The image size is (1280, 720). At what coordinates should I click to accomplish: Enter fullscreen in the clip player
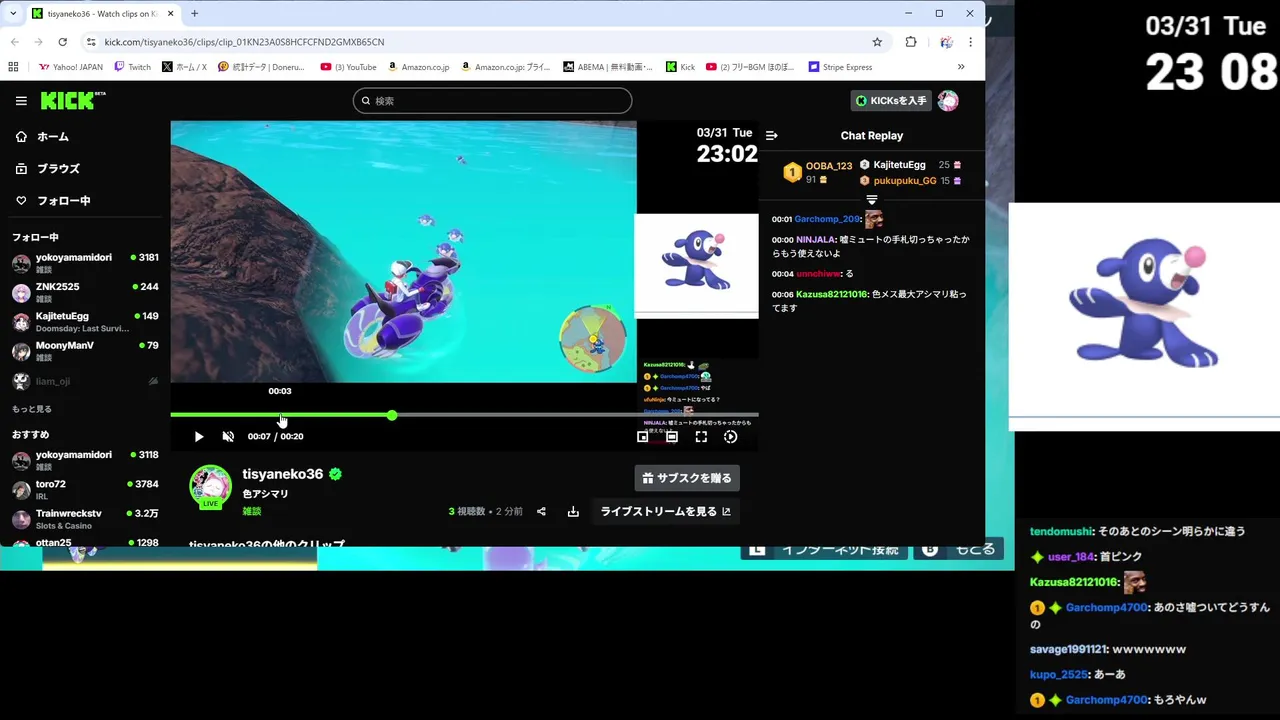click(x=701, y=437)
